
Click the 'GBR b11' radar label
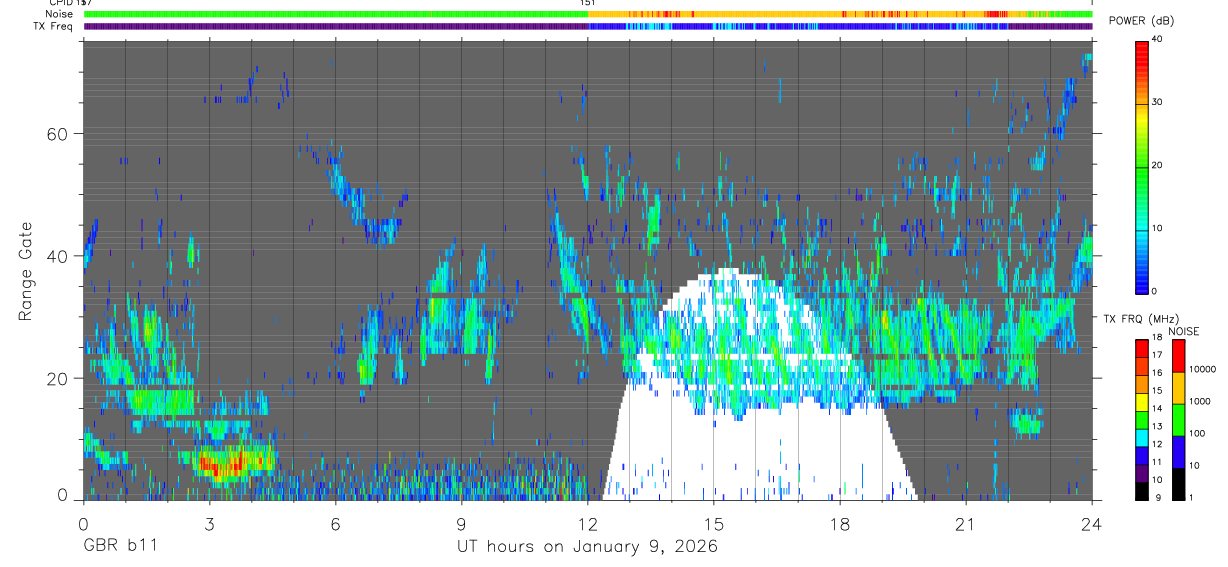[x=119, y=547]
